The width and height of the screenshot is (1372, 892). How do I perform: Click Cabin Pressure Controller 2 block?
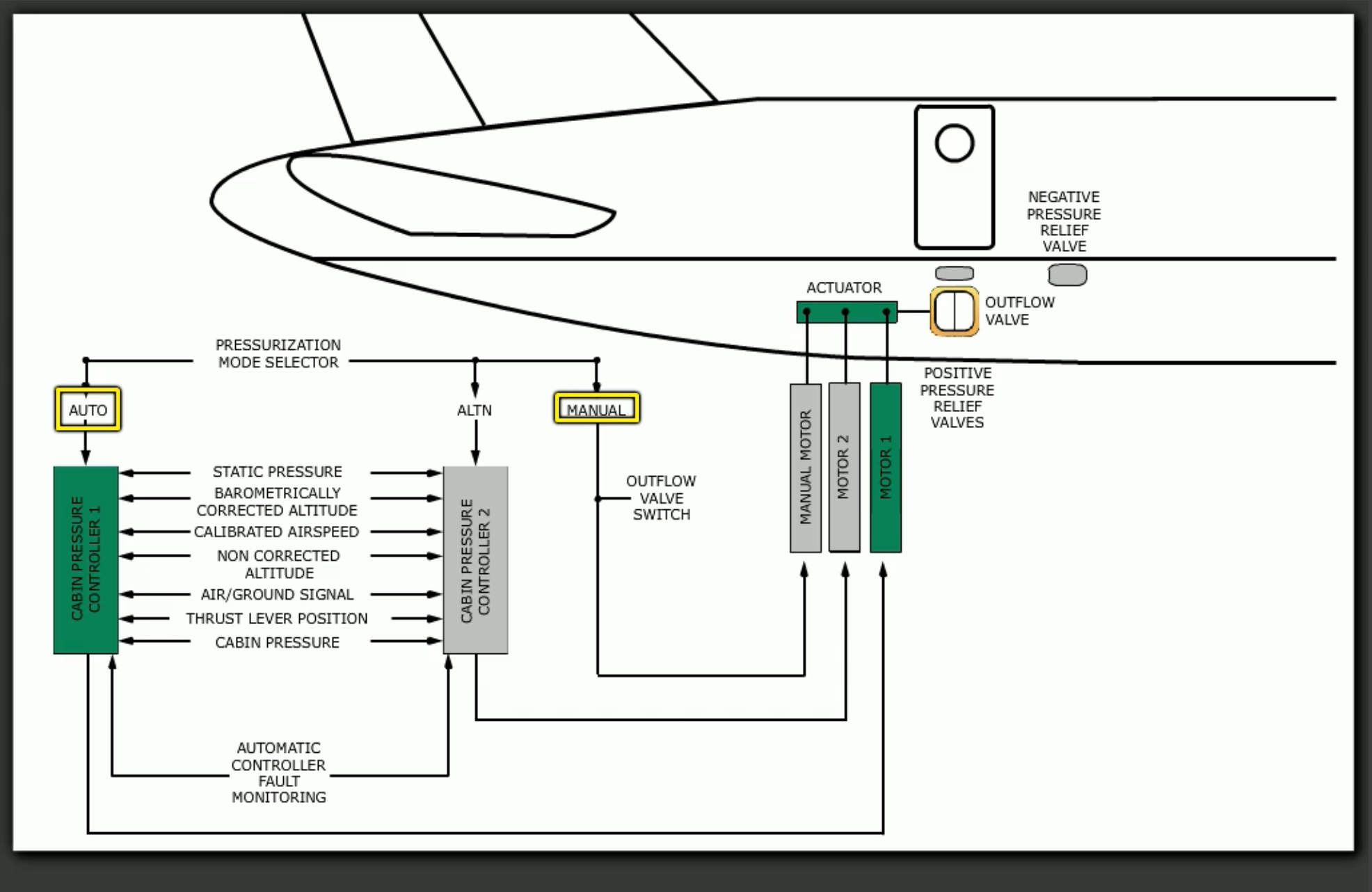pos(476,559)
